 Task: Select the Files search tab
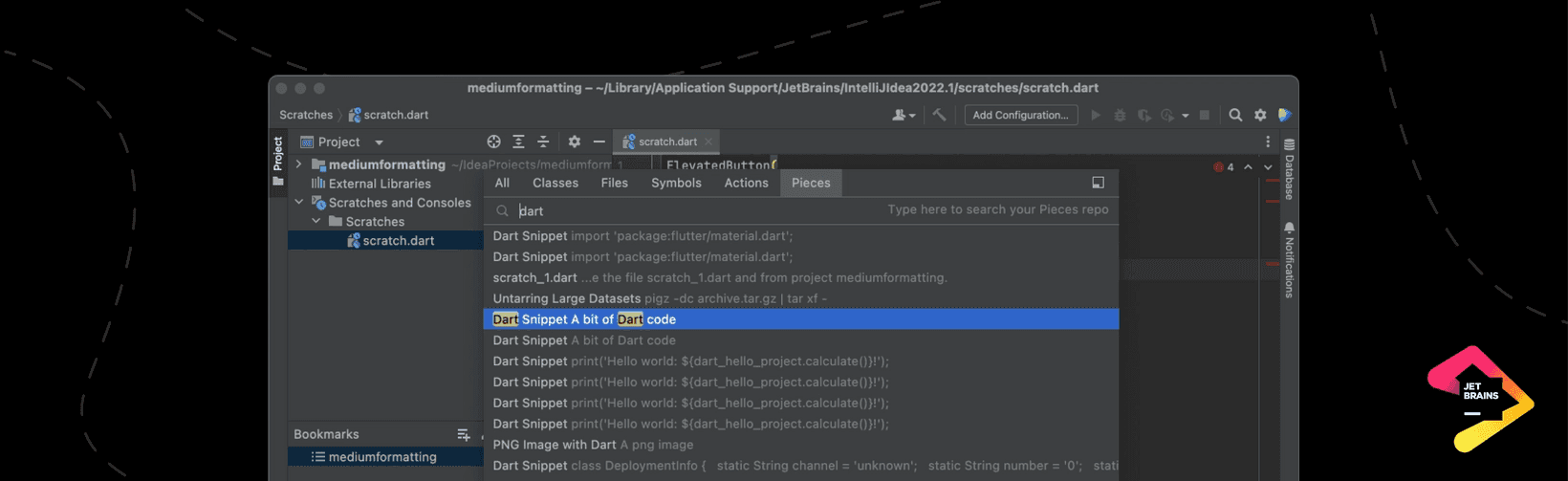[x=615, y=183]
